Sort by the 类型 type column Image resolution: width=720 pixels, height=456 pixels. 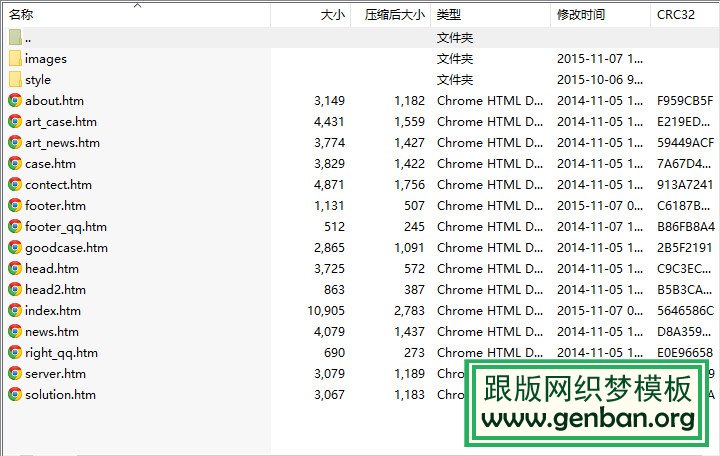449,15
